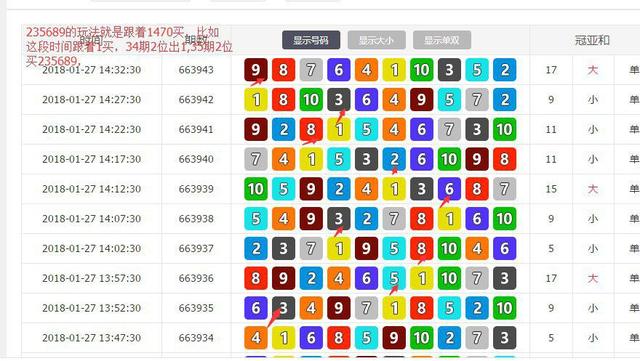Click purple ball 6 in row 663939
This screenshot has width=640, height=361.
(x=449, y=189)
